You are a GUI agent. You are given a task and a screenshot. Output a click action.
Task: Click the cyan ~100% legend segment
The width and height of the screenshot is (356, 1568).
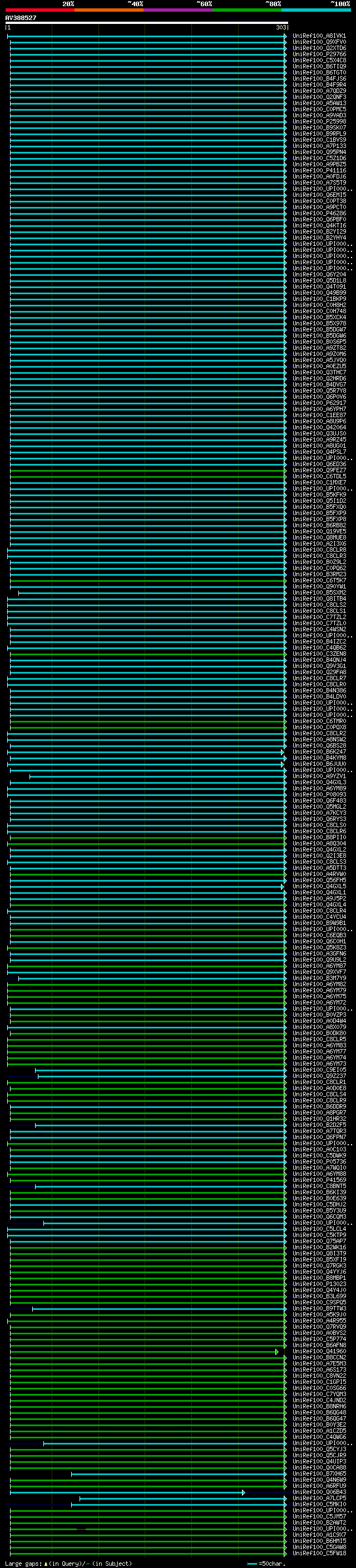[316, 10]
